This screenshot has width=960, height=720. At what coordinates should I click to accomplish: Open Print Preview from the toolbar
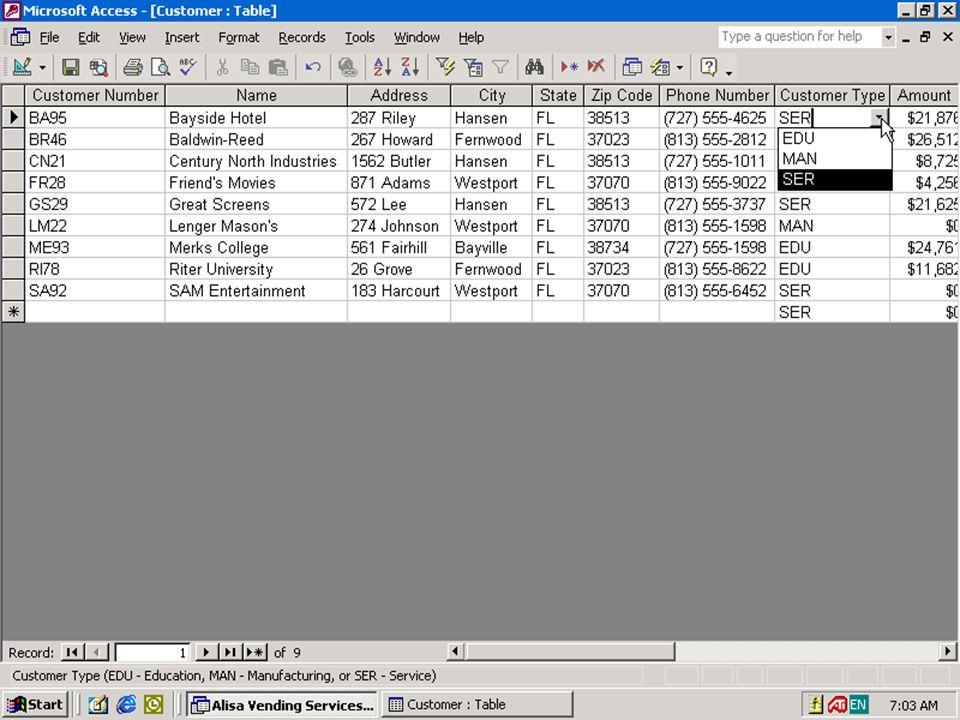tap(160, 67)
